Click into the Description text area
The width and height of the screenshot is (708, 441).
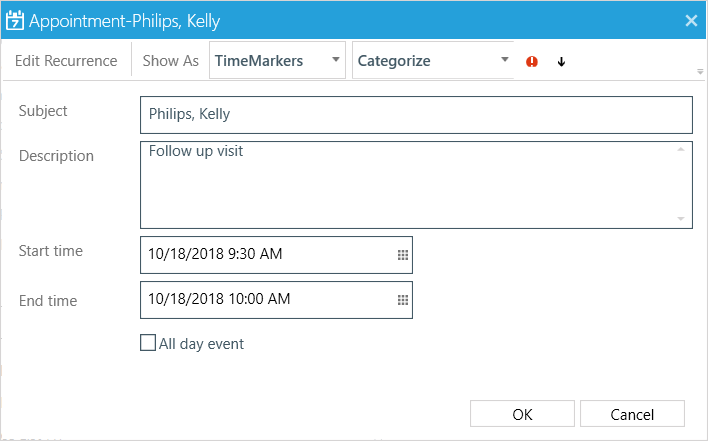pos(416,185)
